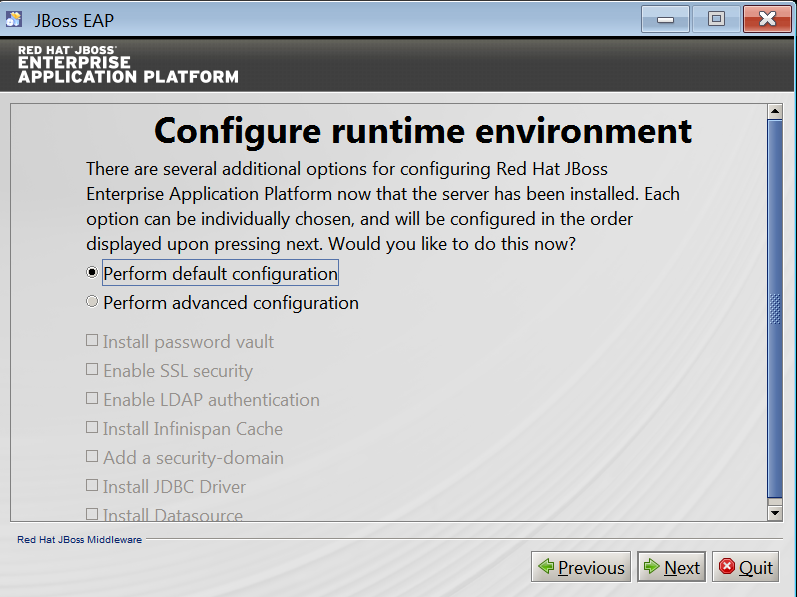The width and height of the screenshot is (797, 597).
Task: Enable SSL security checkbox
Action: pyautogui.click(x=92, y=370)
